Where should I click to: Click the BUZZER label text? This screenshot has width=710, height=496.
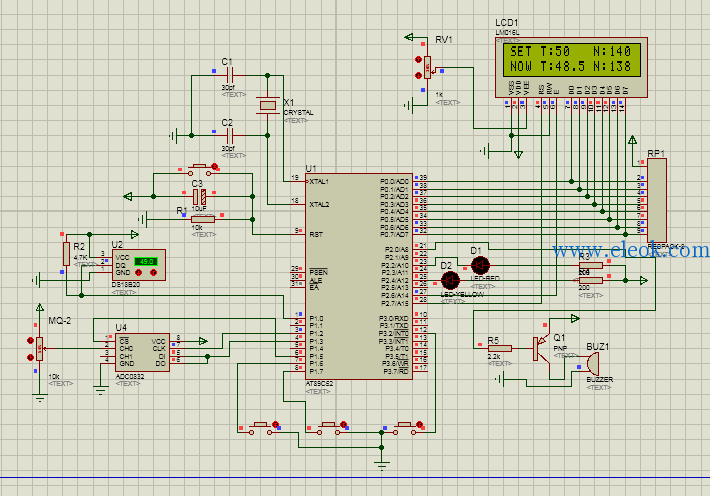600,380
